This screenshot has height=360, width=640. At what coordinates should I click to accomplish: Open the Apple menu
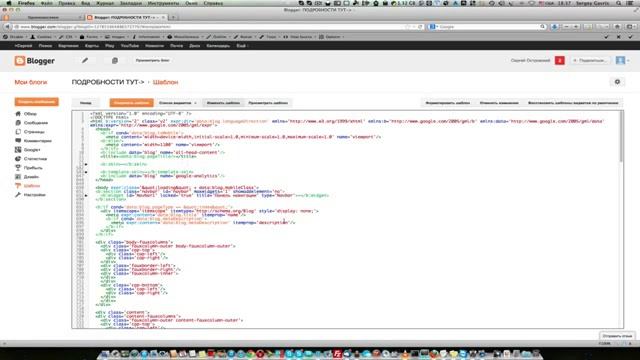pyautogui.click(x=9, y=3)
